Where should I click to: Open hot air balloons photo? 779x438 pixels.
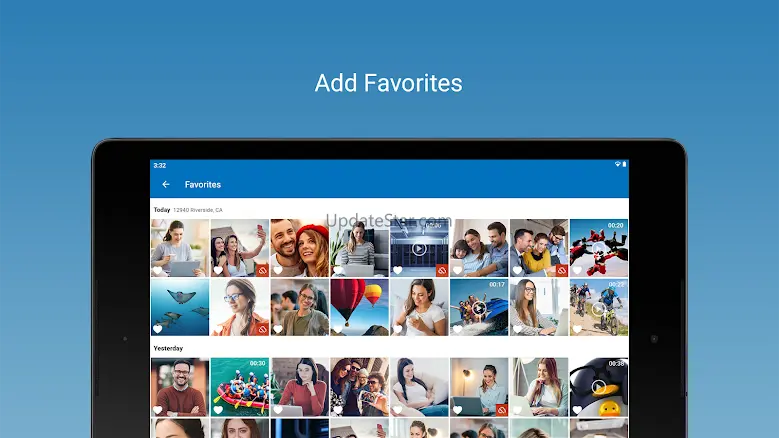pos(360,307)
